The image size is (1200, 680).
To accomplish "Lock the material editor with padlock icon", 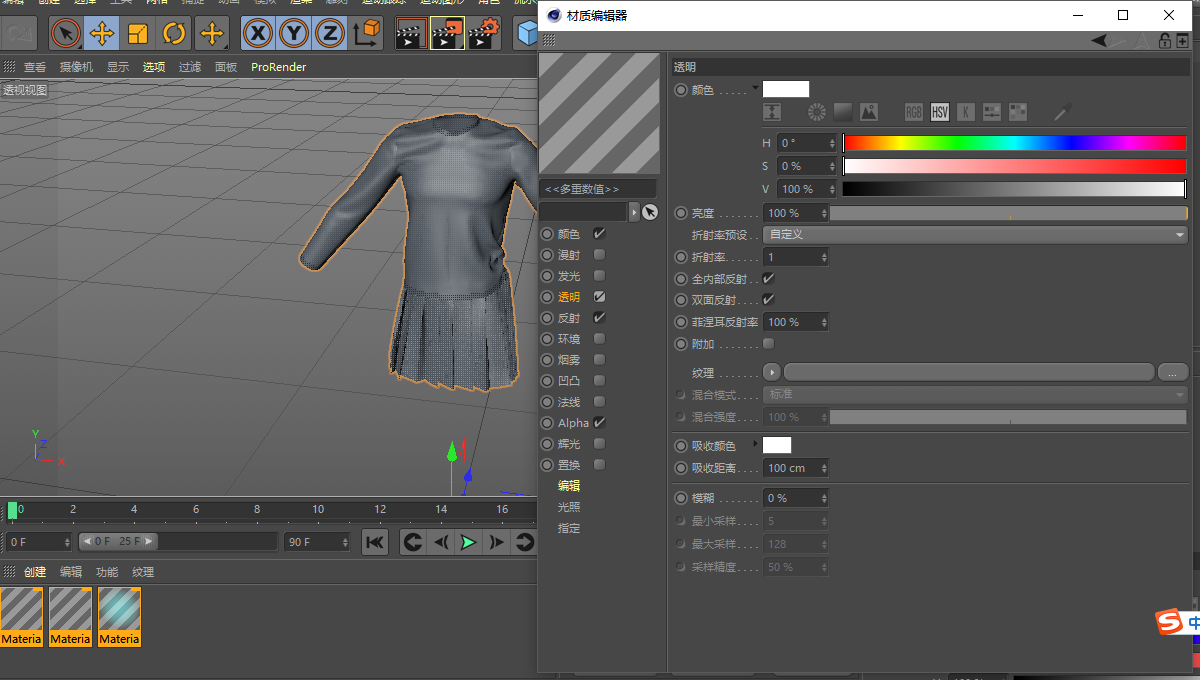I will 1165,41.
